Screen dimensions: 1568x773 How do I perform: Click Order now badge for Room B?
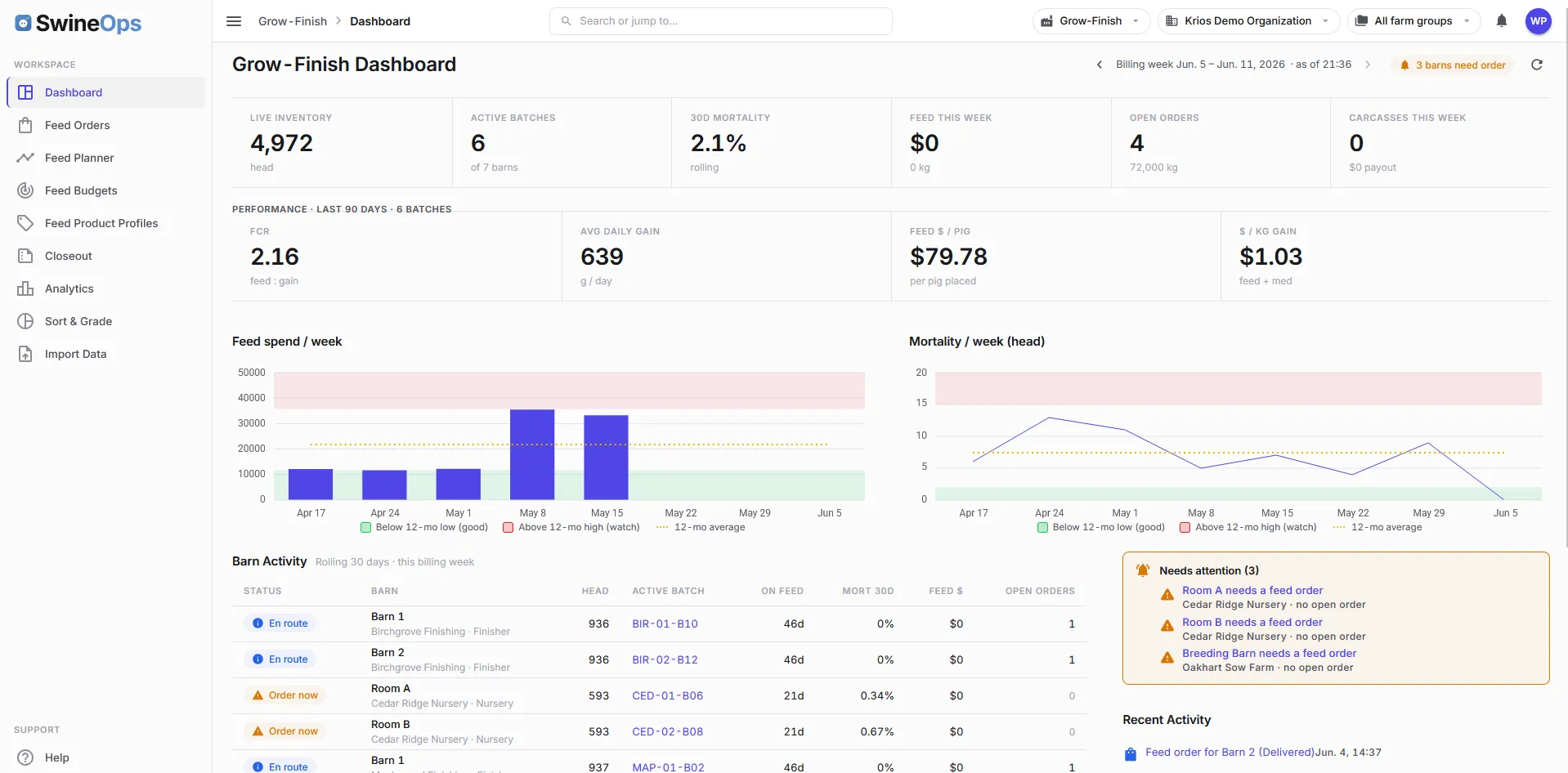[x=285, y=731]
